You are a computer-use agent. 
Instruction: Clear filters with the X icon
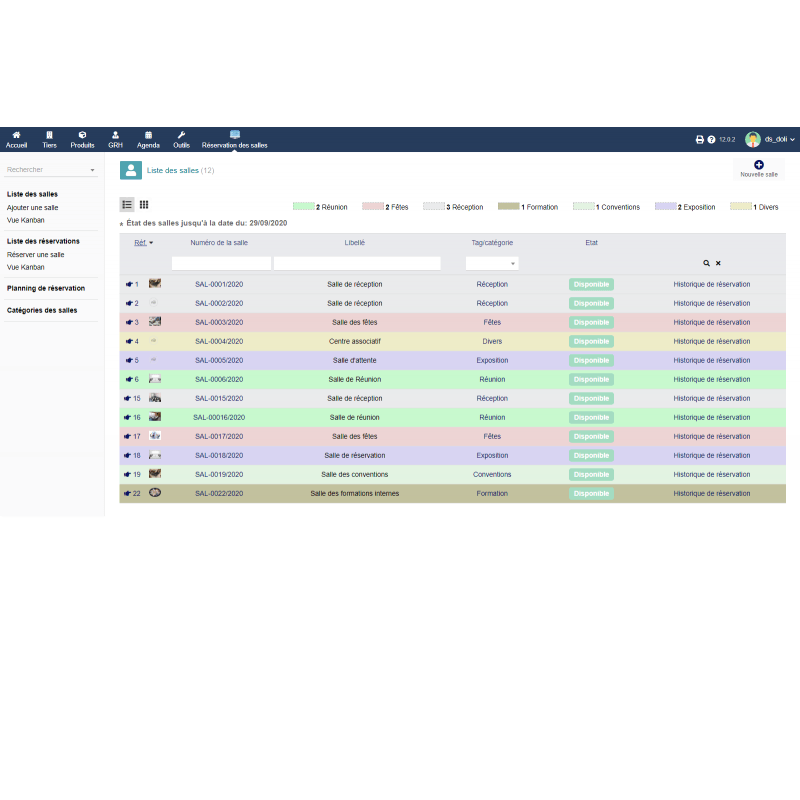718,263
